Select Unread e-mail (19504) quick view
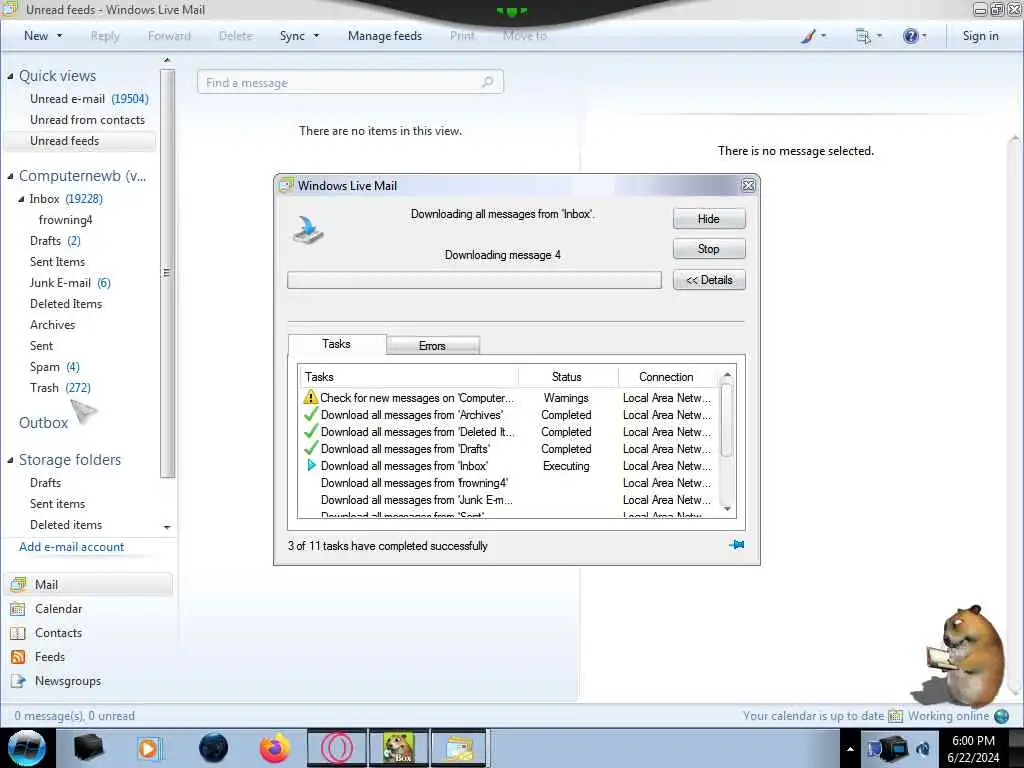The image size is (1024, 768). (x=89, y=99)
